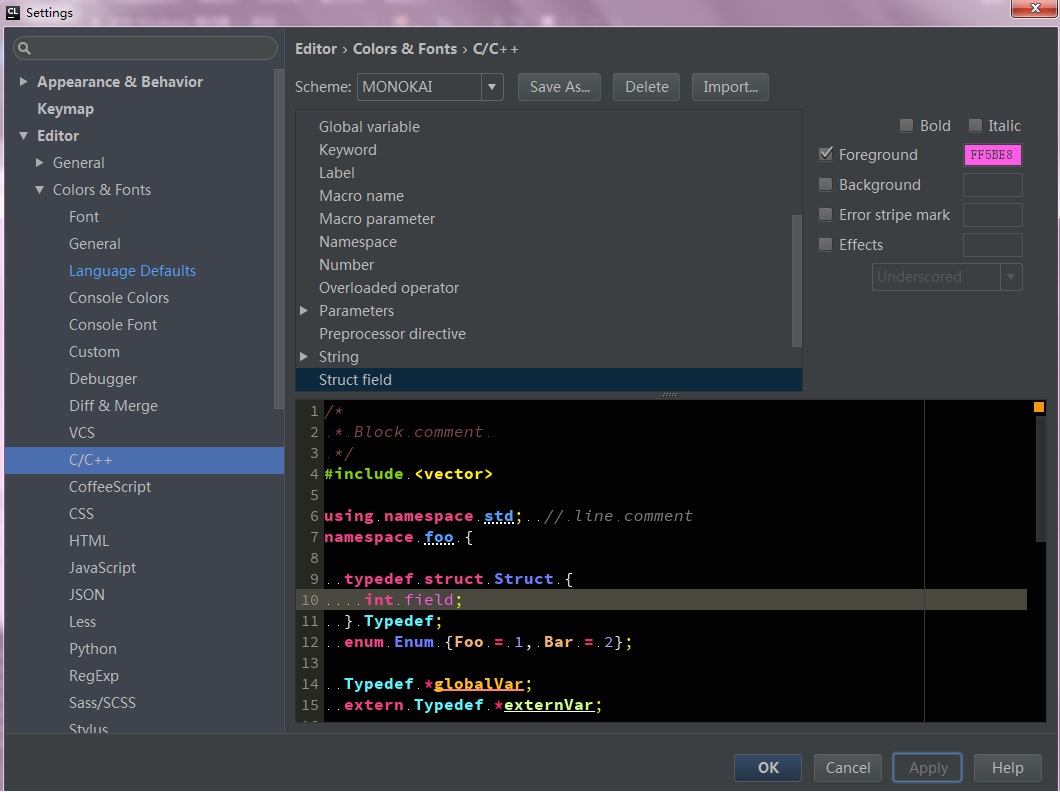Expand the String attribute group
The height and width of the screenshot is (792, 1060).
tap(304, 356)
